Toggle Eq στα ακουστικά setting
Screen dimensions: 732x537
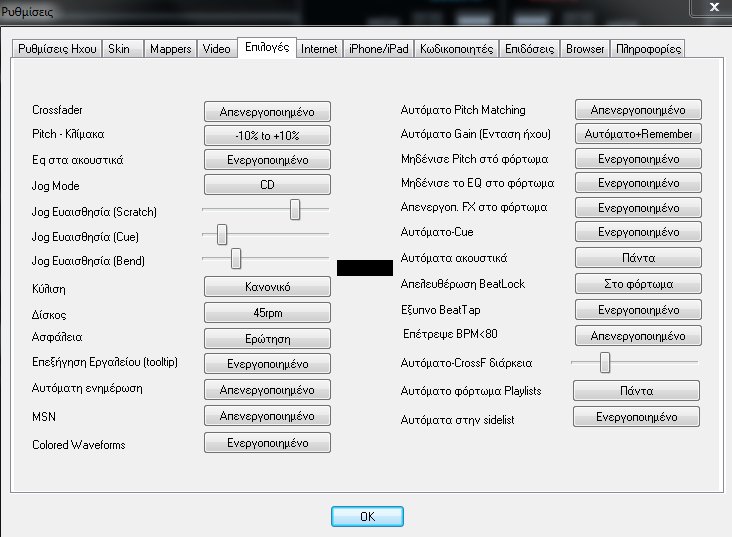pyautogui.click(x=267, y=160)
